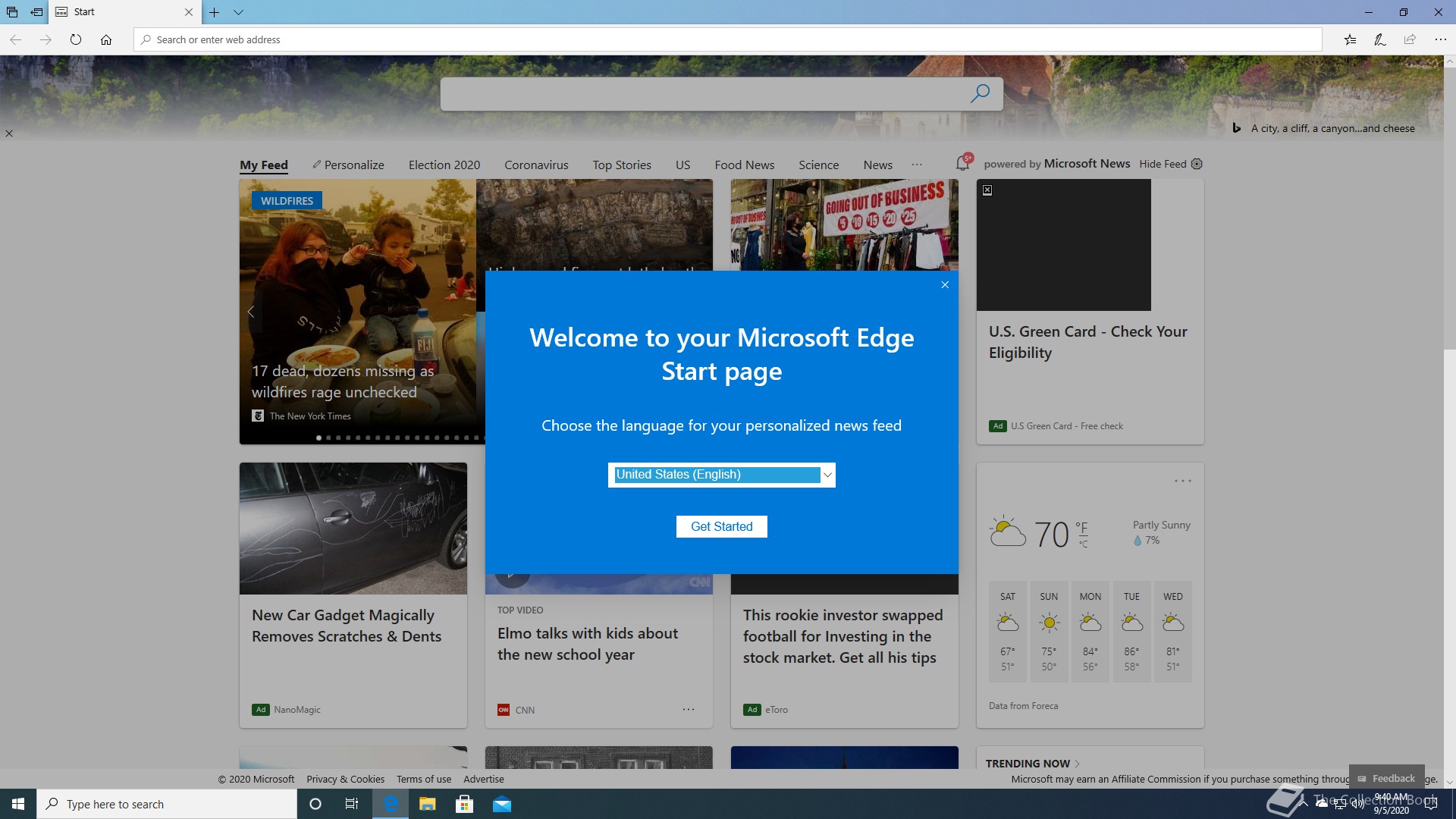Screen dimensions: 1456x819
Task: Open the language dropdown United States (English)
Action: [x=721, y=475]
